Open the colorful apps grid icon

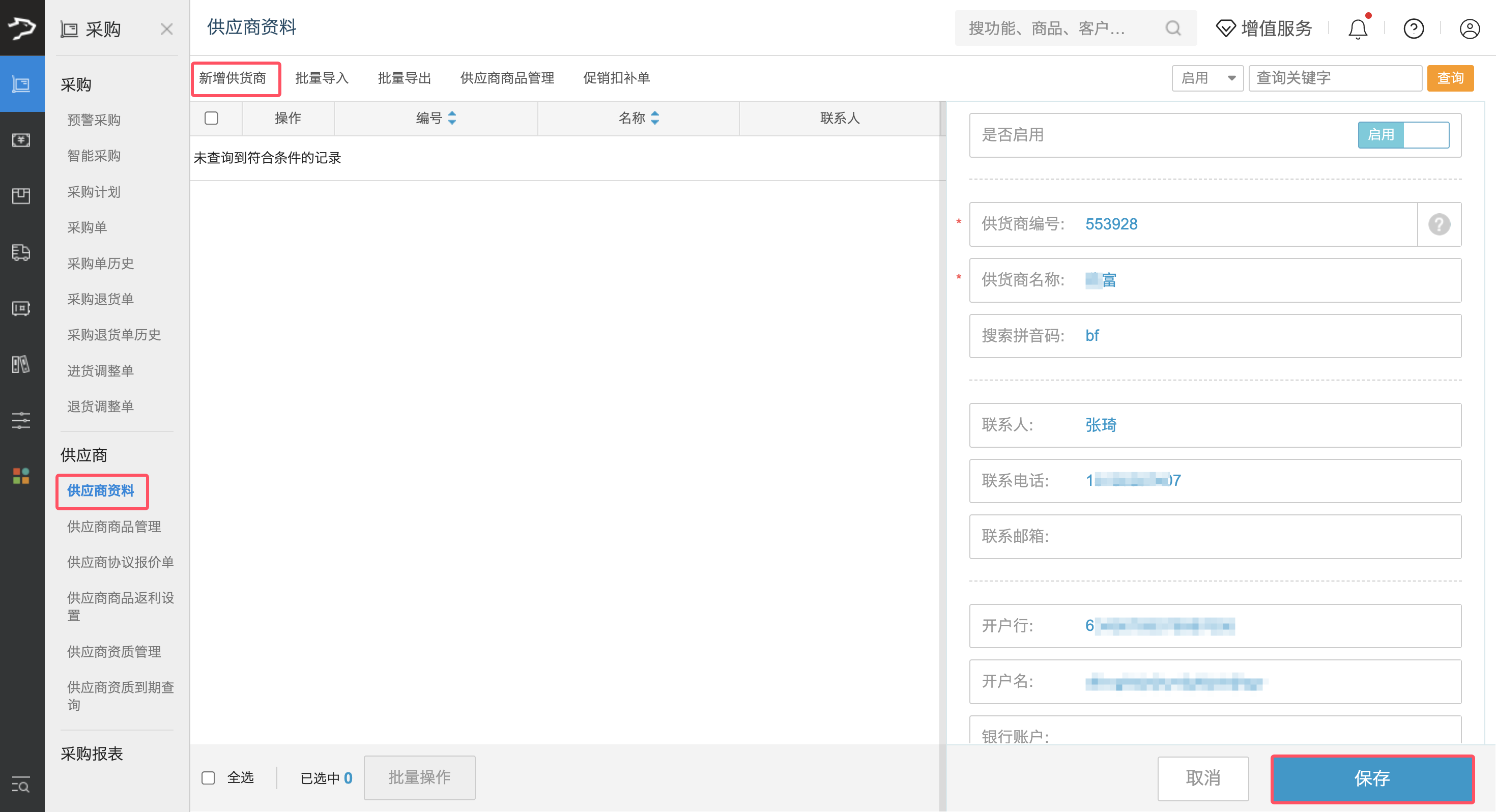coord(21,476)
